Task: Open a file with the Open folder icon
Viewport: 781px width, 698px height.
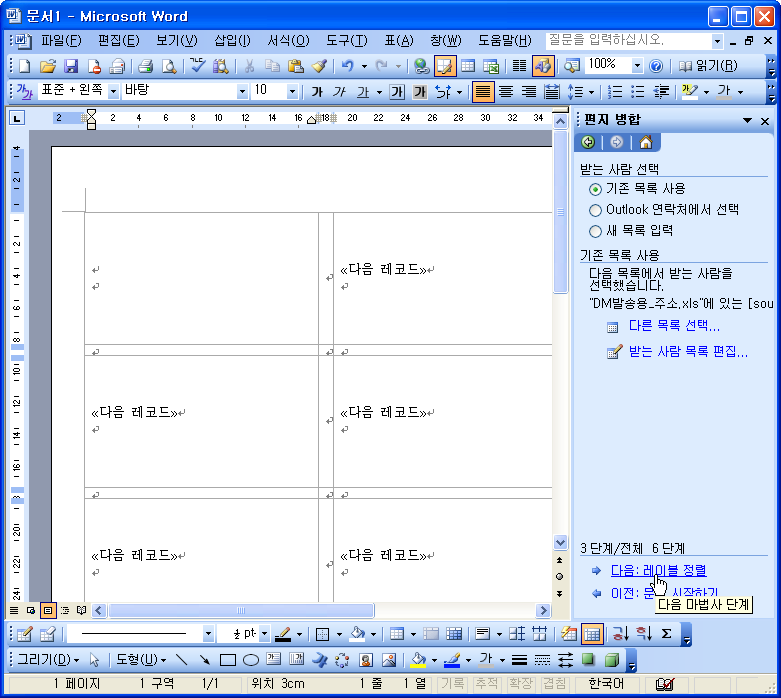Action: (x=47, y=66)
